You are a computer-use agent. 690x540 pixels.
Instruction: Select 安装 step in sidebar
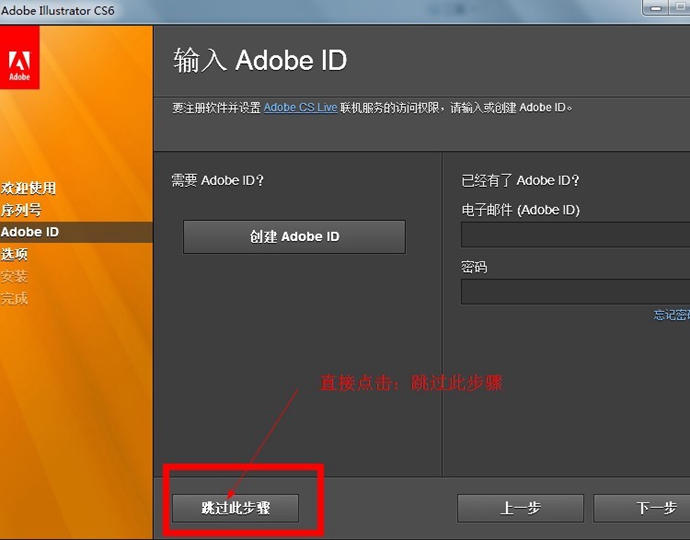tap(14, 276)
